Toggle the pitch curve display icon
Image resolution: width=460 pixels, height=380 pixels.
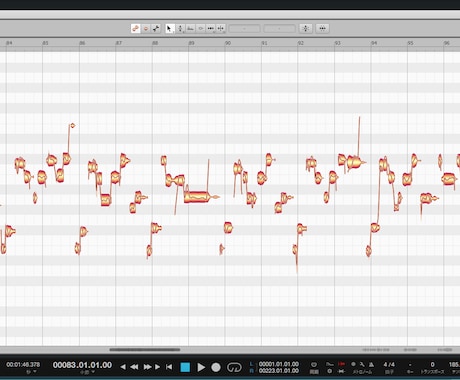coord(135,28)
